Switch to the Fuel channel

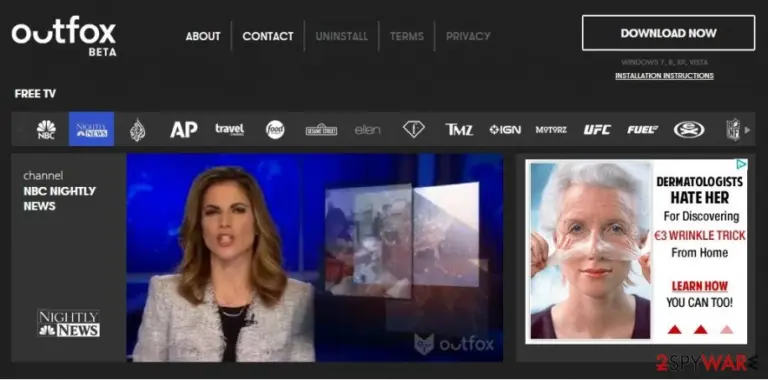coord(643,130)
